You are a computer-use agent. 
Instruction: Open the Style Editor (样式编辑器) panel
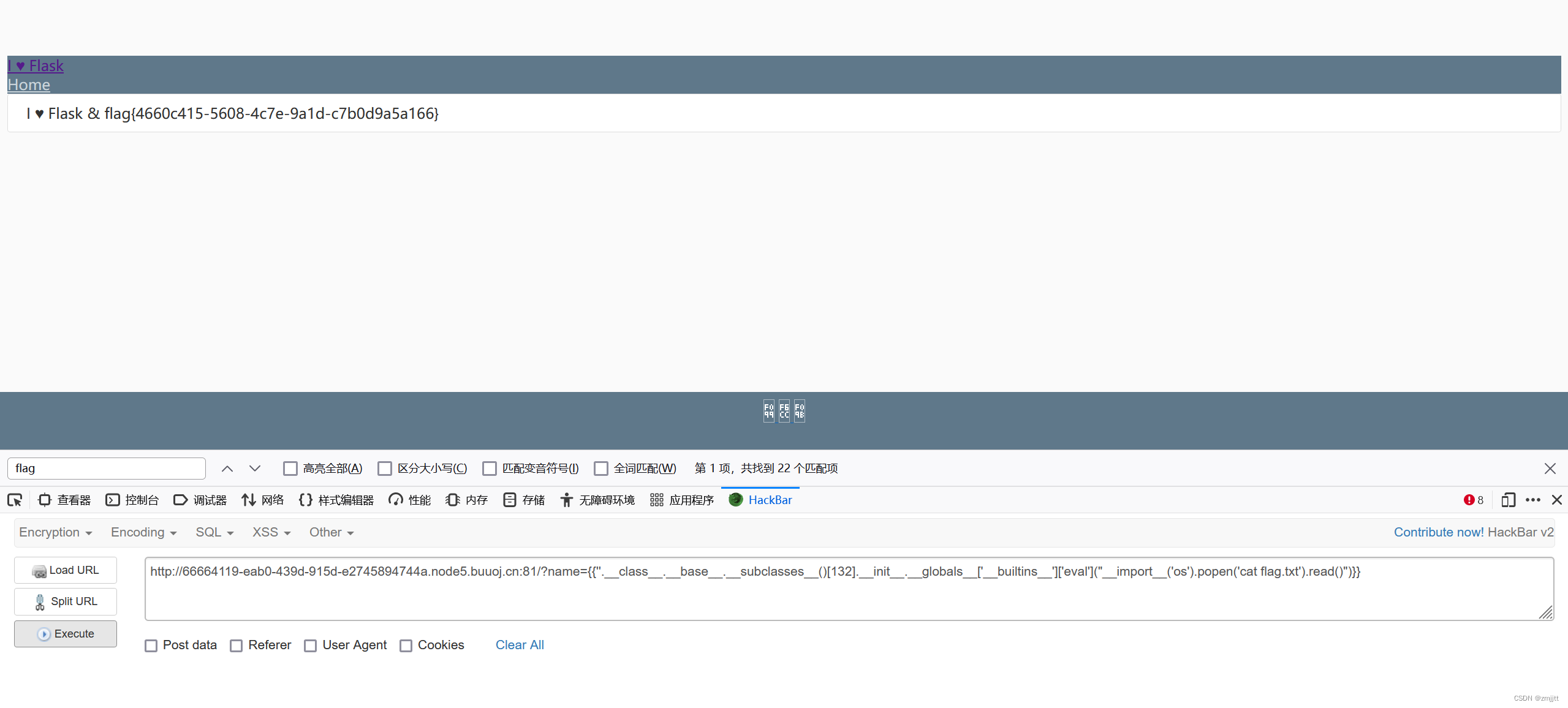coord(336,500)
